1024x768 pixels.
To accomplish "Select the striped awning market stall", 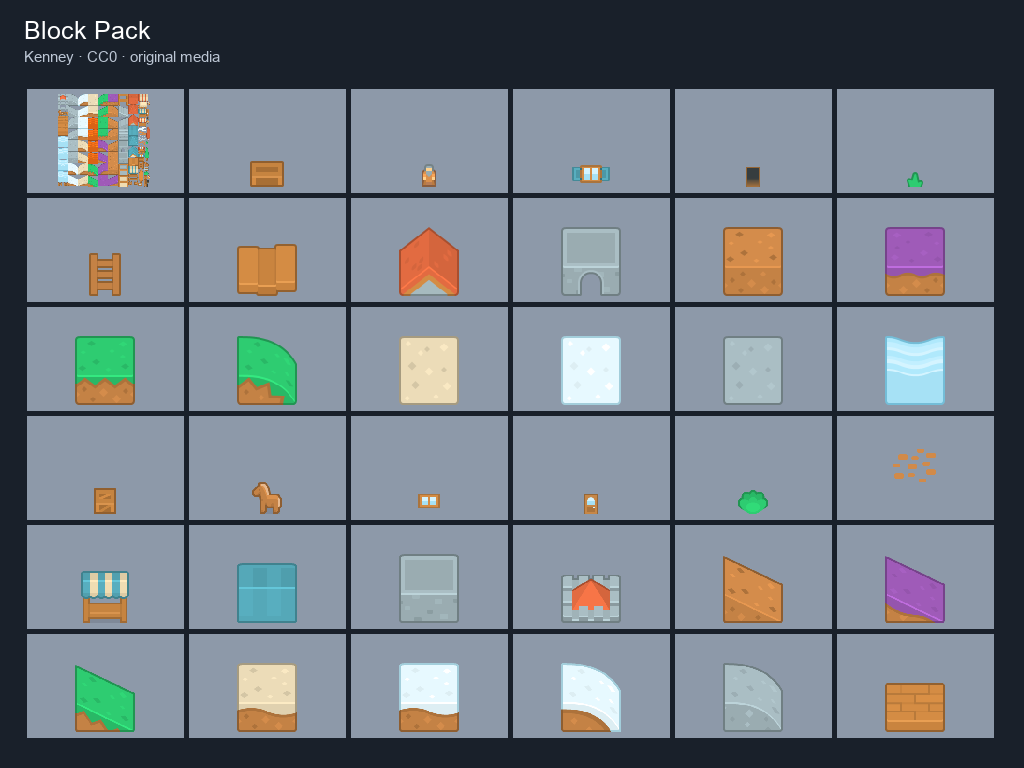I will click(105, 596).
